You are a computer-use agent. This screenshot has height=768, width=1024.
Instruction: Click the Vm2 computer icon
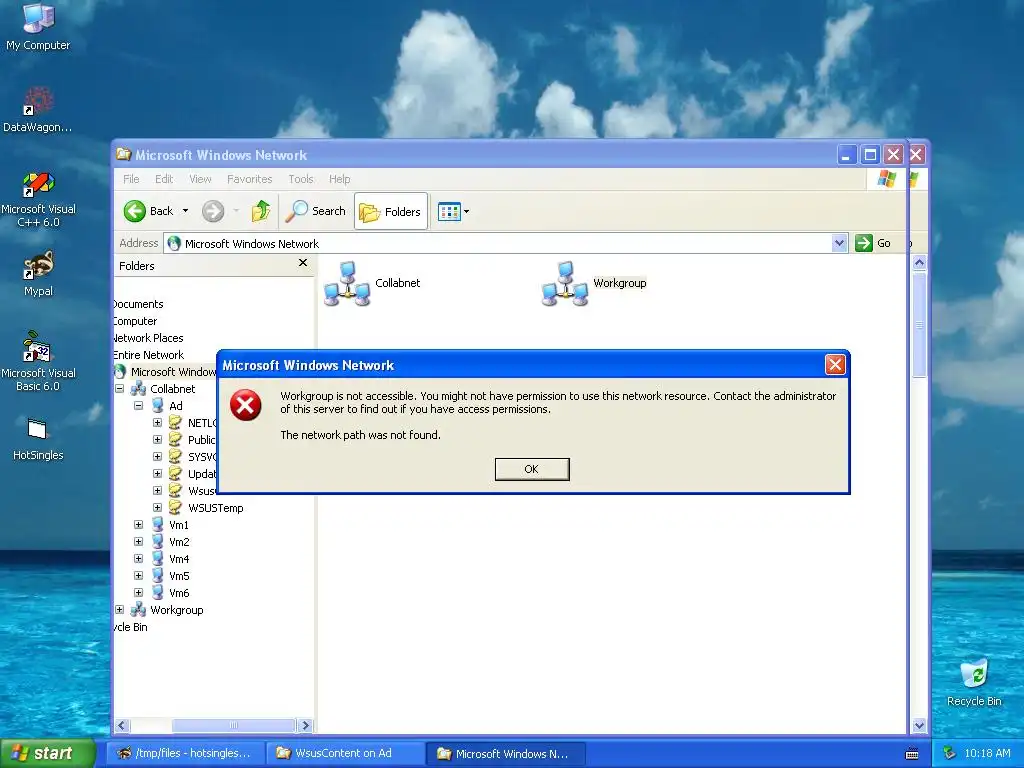tap(157, 541)
